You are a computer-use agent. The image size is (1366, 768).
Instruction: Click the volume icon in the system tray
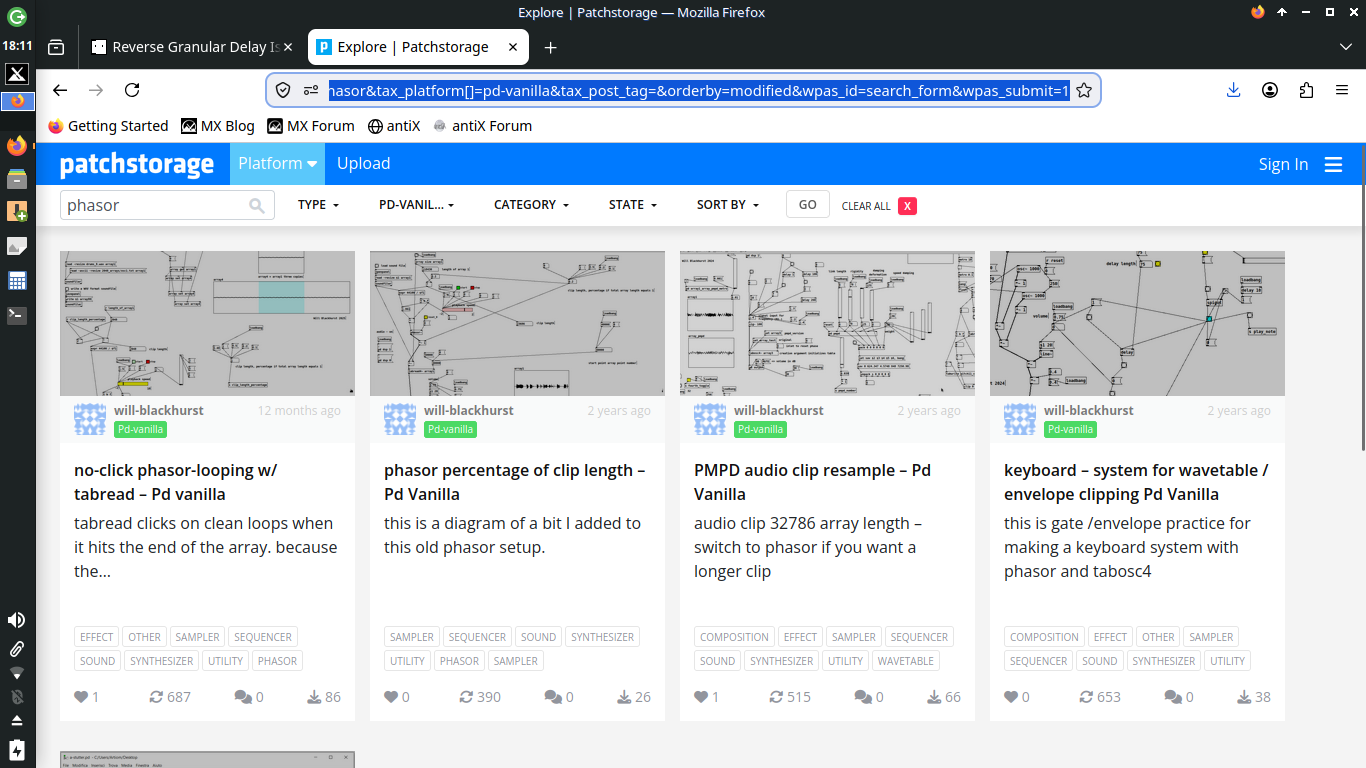[x=17, y=620]
